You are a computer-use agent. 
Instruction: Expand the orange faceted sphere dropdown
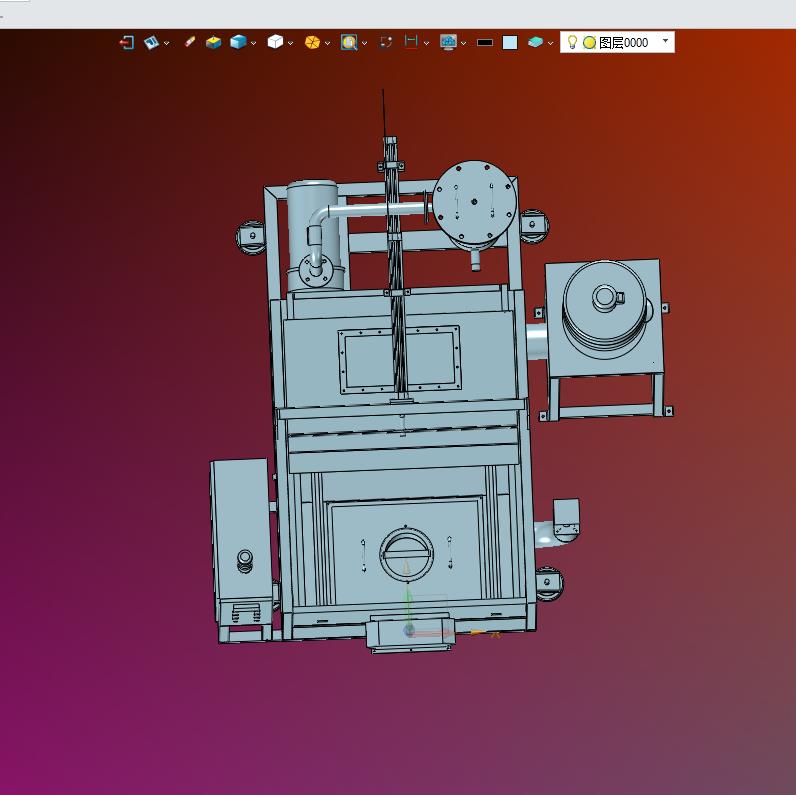tap(327, 44)
